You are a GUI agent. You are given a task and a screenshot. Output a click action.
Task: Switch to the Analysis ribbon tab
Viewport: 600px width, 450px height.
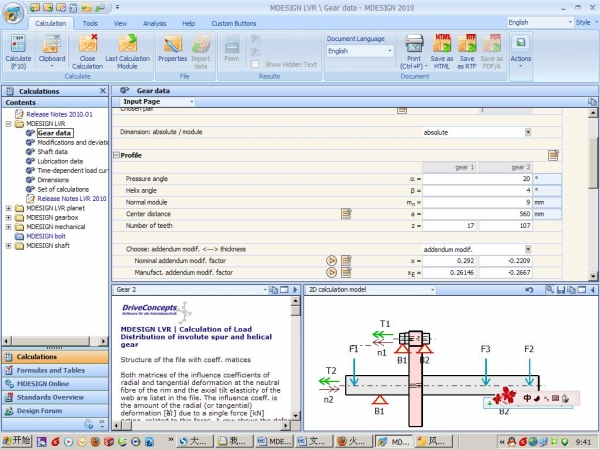click(x=155, y=23)
